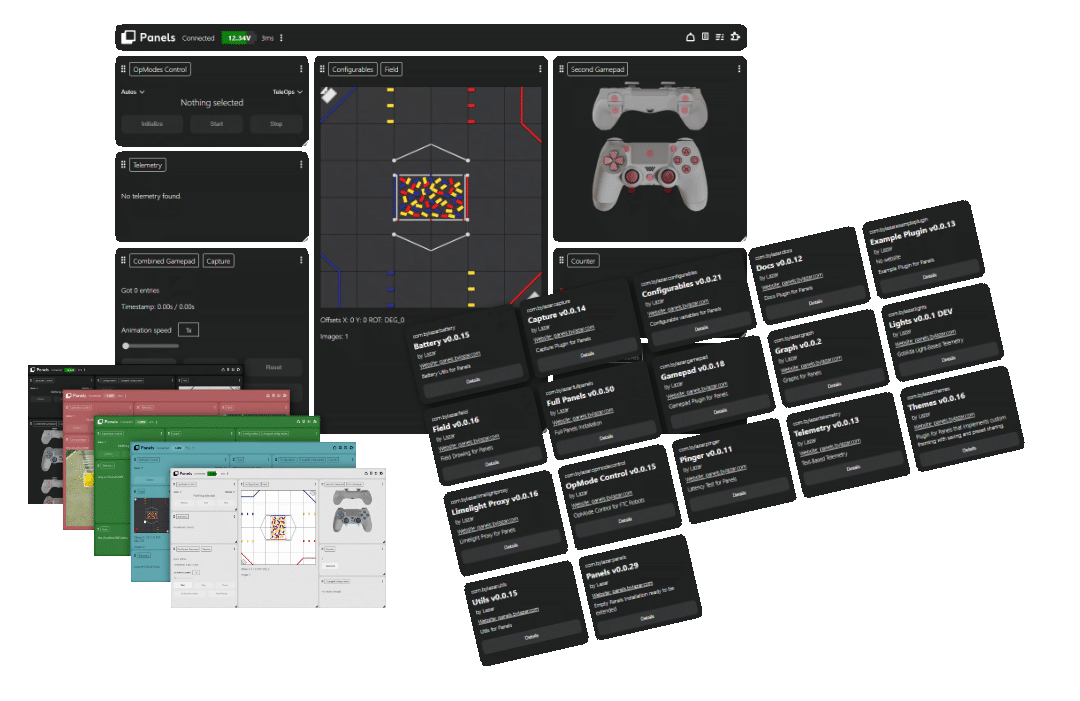Open the three-dot menu on Configurables panel

(x=541, y=69)
